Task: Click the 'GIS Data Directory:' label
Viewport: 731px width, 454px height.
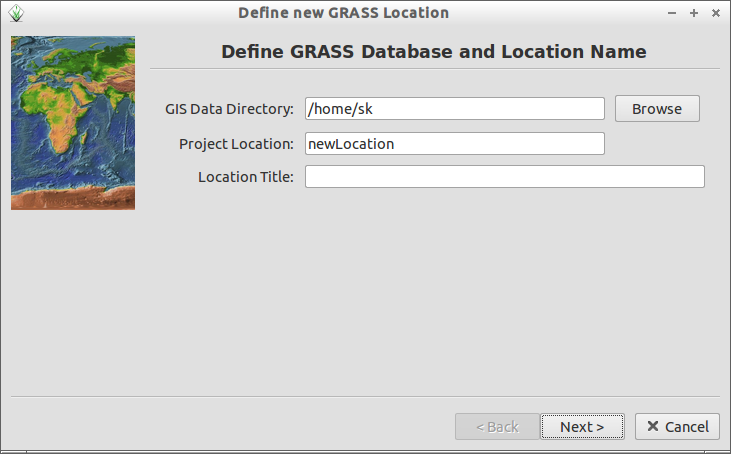Action: (x=229, y=109)
